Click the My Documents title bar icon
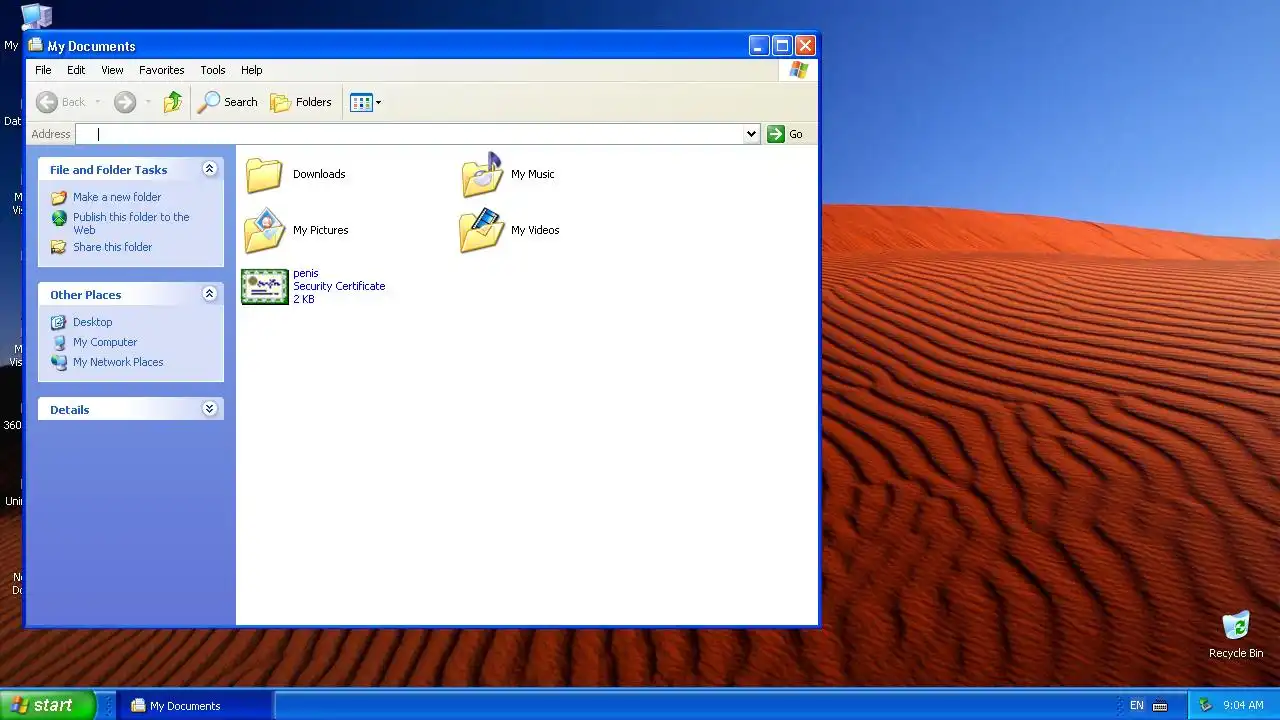This screenshot has height=720, width=1280. pos(36,45)
